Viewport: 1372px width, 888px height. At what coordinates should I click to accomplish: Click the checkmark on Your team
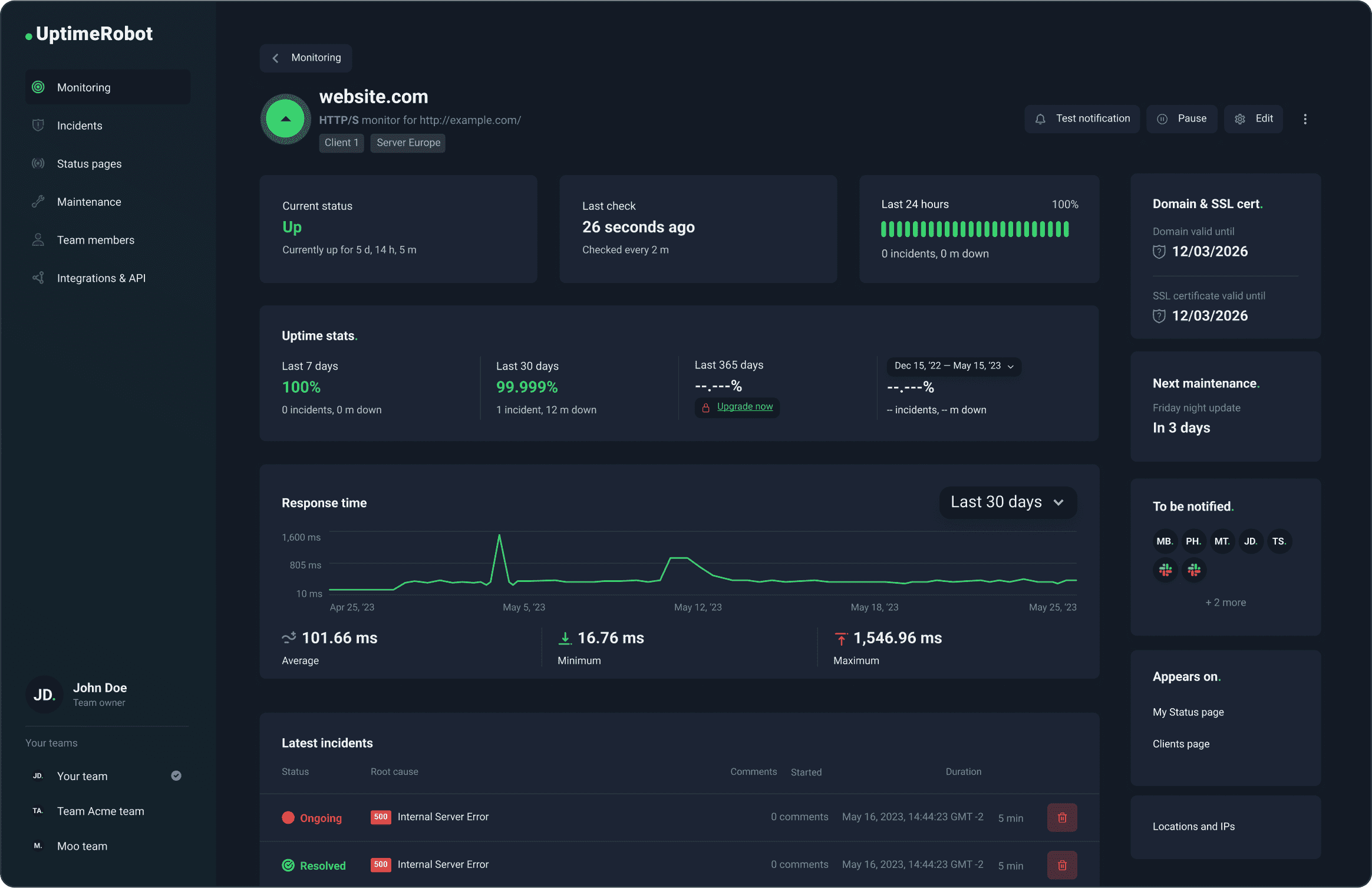click(175, 775)
